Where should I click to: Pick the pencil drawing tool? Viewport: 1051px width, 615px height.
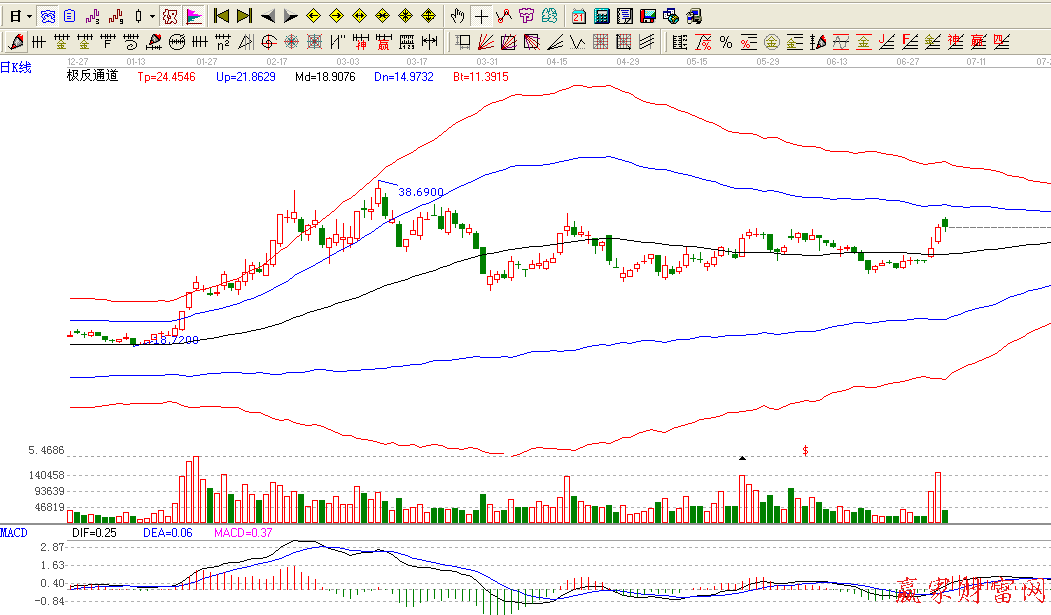click(15, 42)
